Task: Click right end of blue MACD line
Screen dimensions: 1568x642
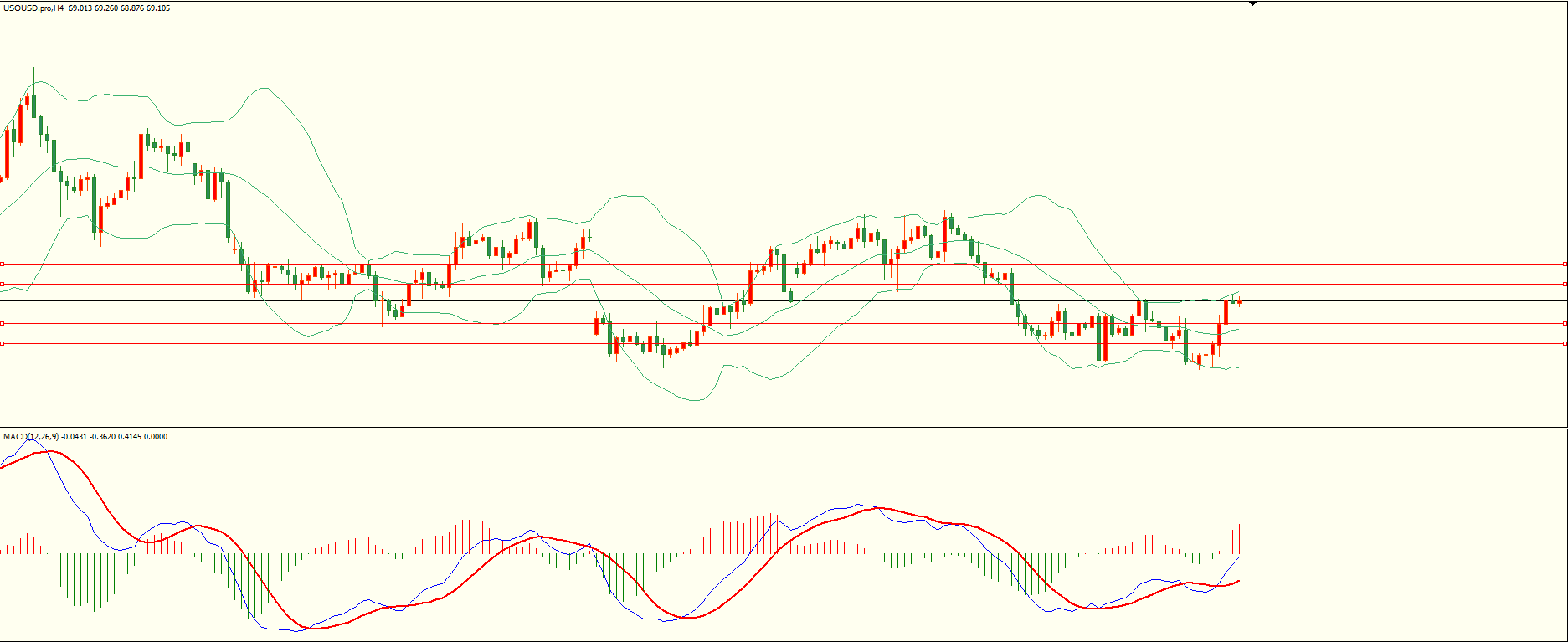Action: pos(1239,557)
